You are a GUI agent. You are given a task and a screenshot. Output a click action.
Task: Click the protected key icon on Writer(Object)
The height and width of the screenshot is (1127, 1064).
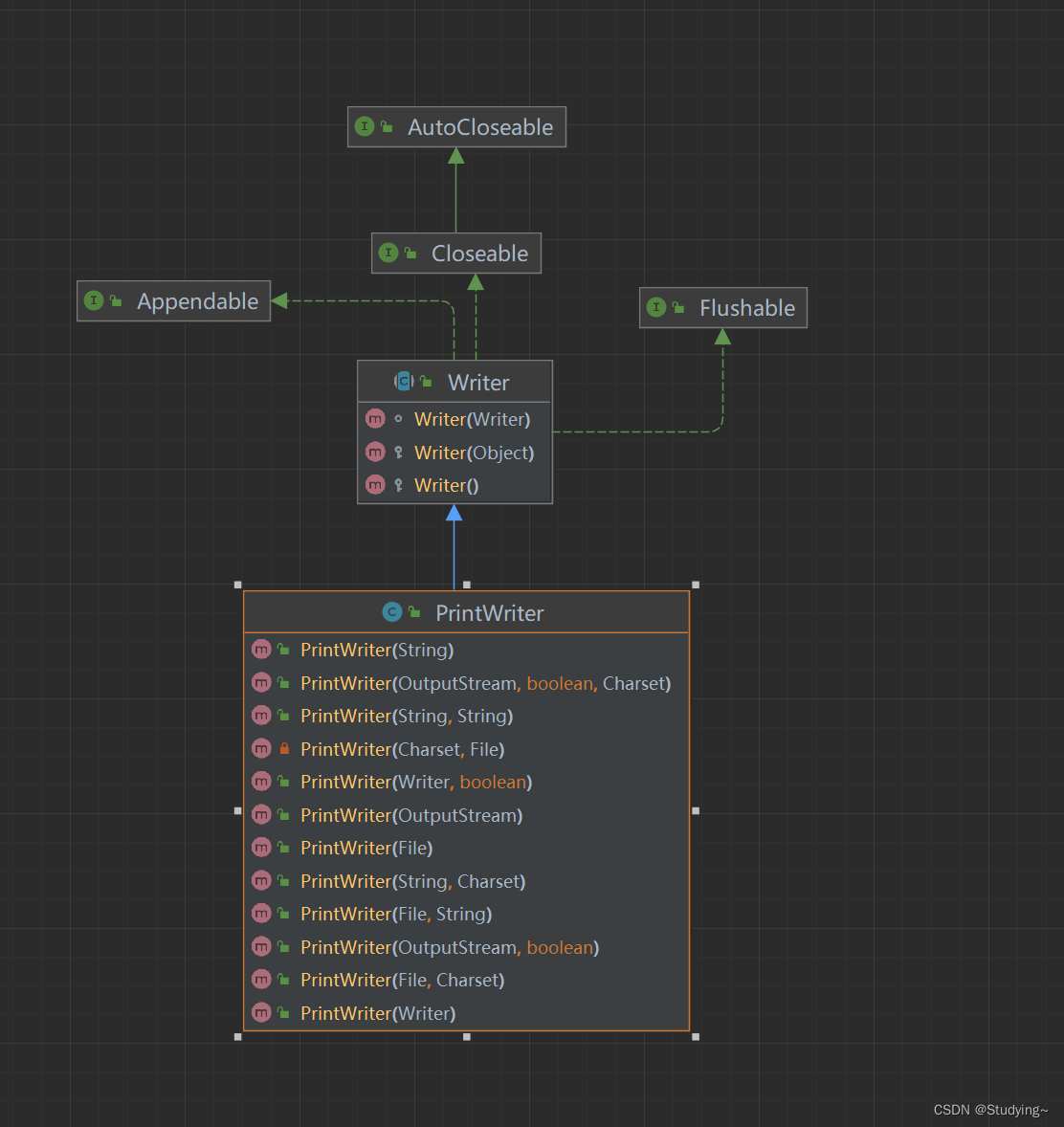[398, 453]
